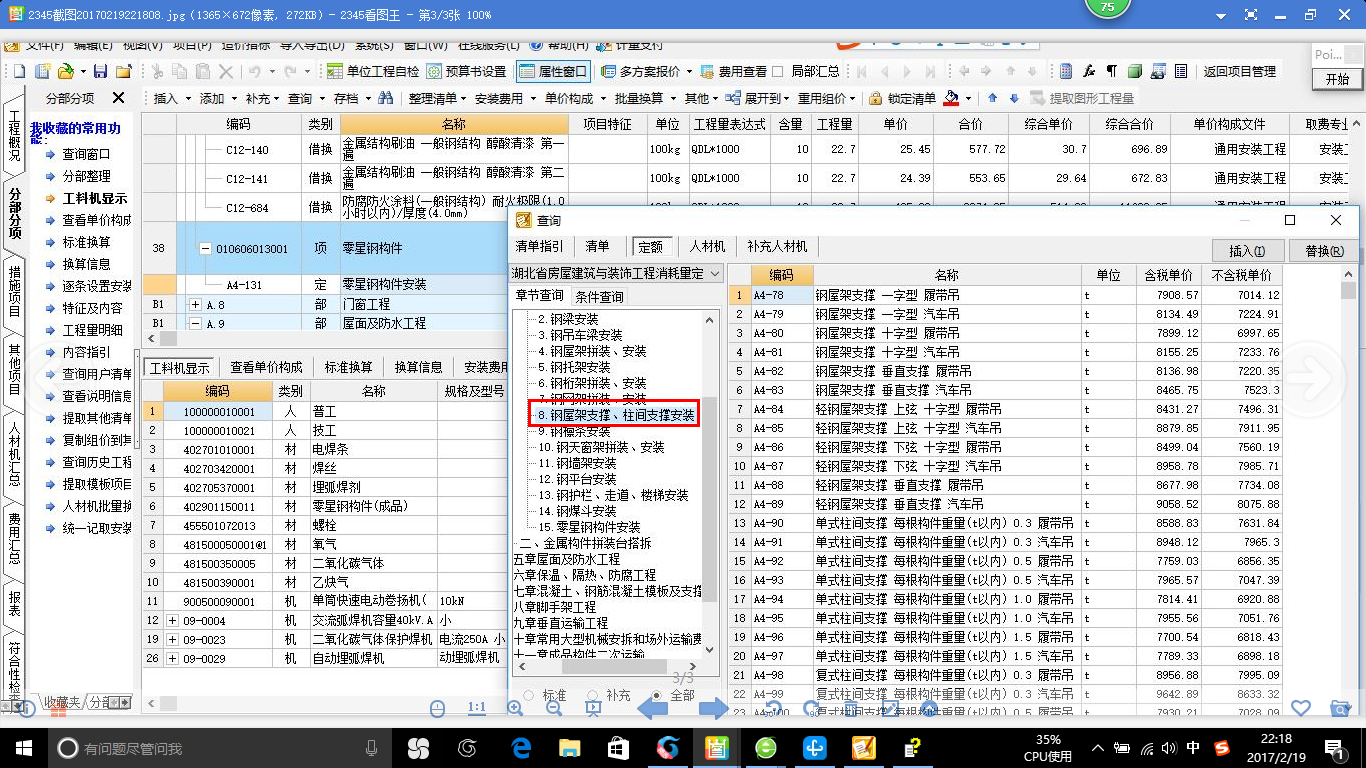
Task: Expand the A.8 门窗工程 row
Action: [195, 304]
